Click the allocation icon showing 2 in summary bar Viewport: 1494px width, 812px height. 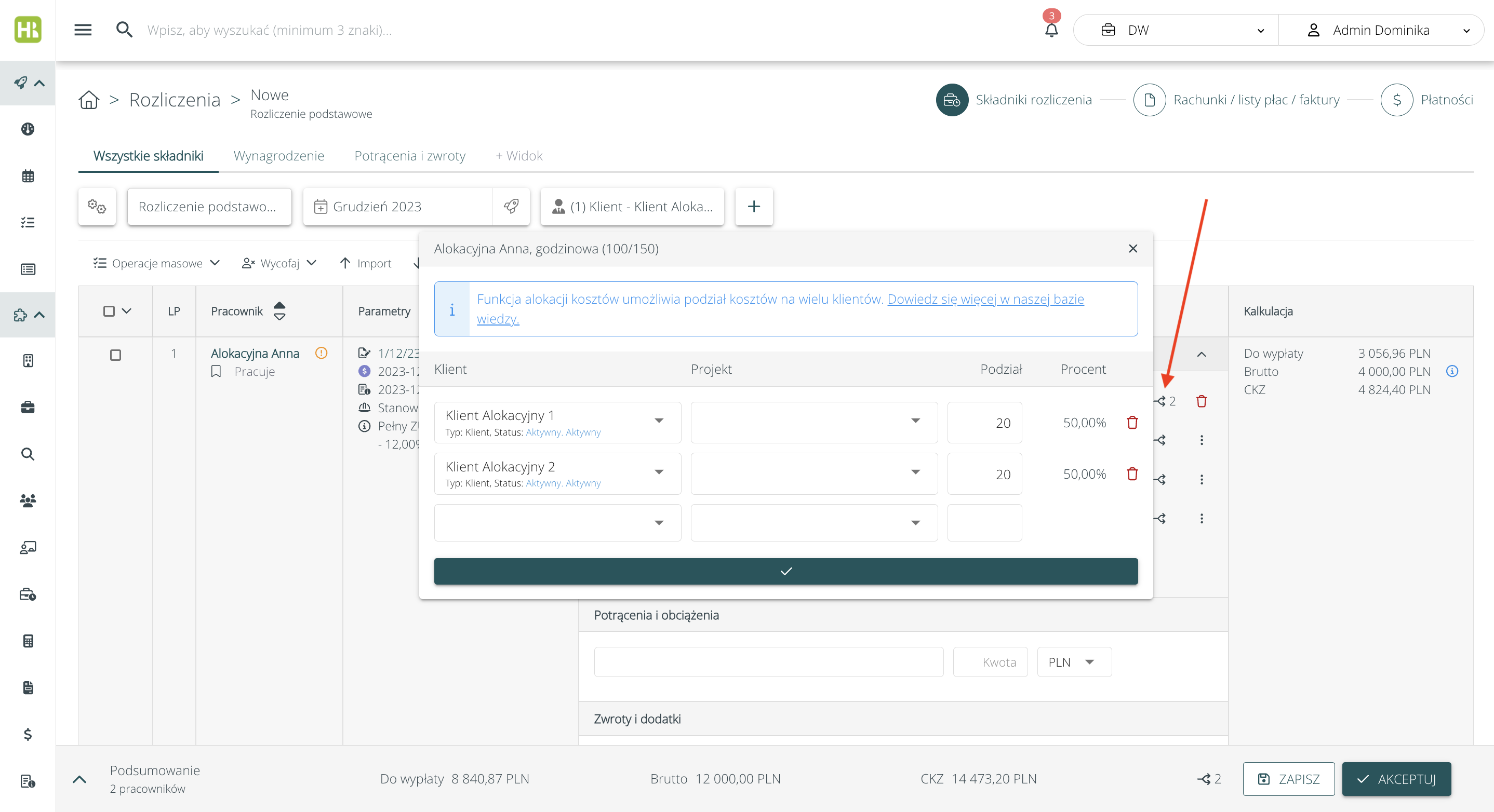coord(1209,778)
